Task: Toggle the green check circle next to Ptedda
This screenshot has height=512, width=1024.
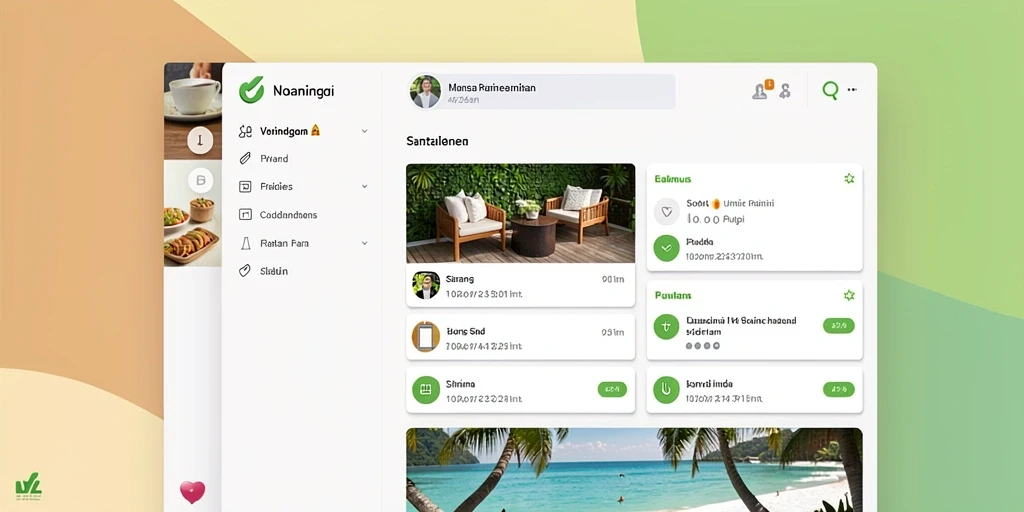Action: (x=666, y=248)
